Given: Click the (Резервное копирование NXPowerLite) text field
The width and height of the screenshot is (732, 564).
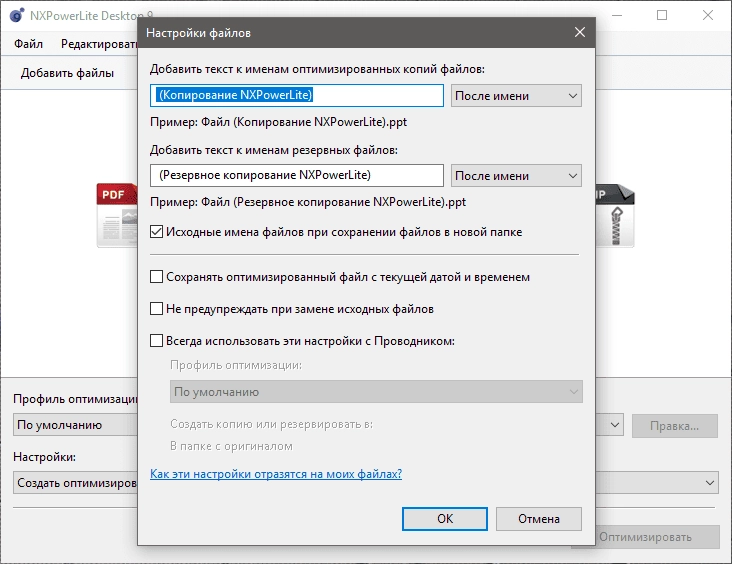Looking at the screenshot, I should tap(297, 175).
